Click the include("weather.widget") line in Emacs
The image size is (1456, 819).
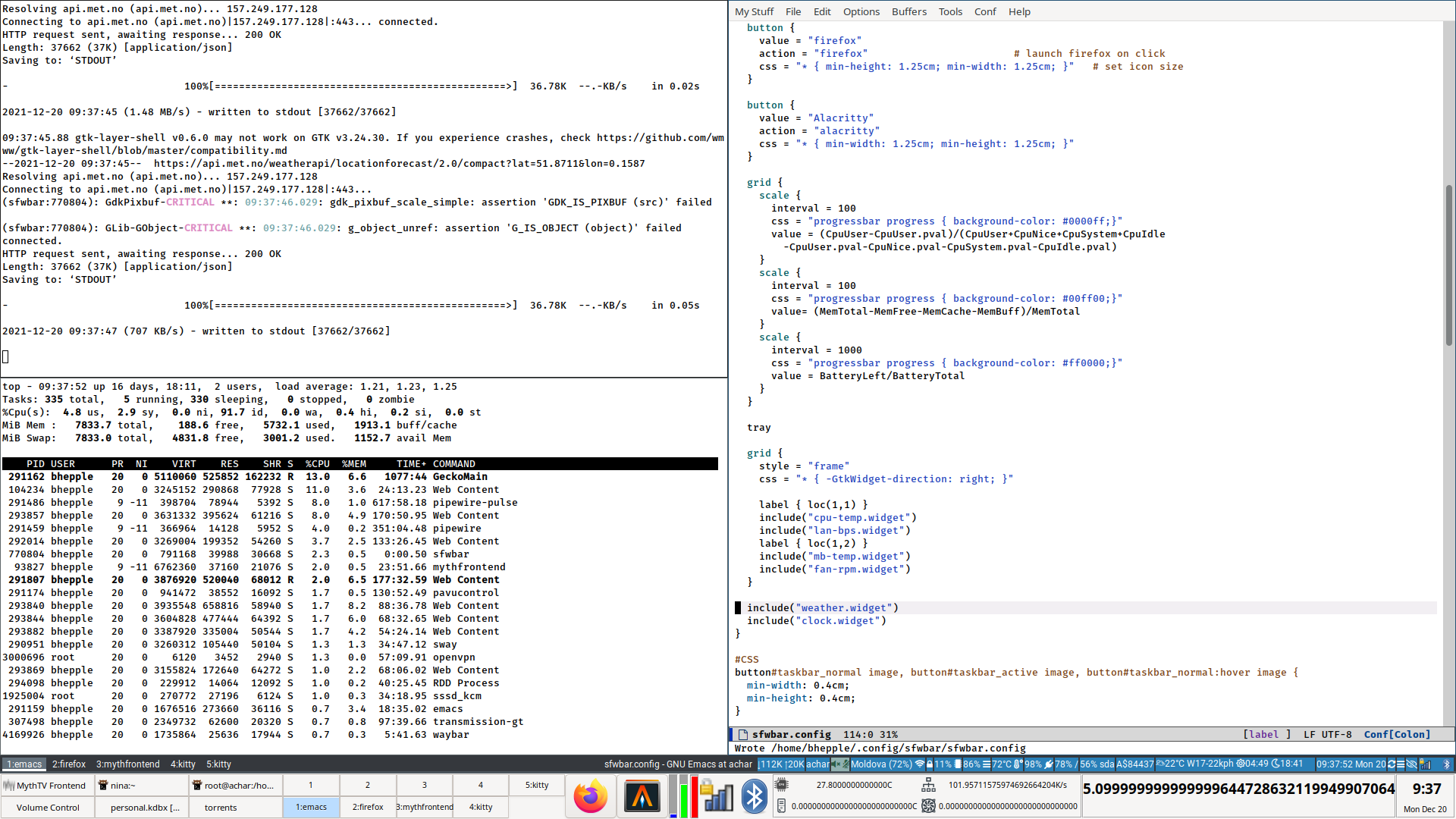pos(823,607)
